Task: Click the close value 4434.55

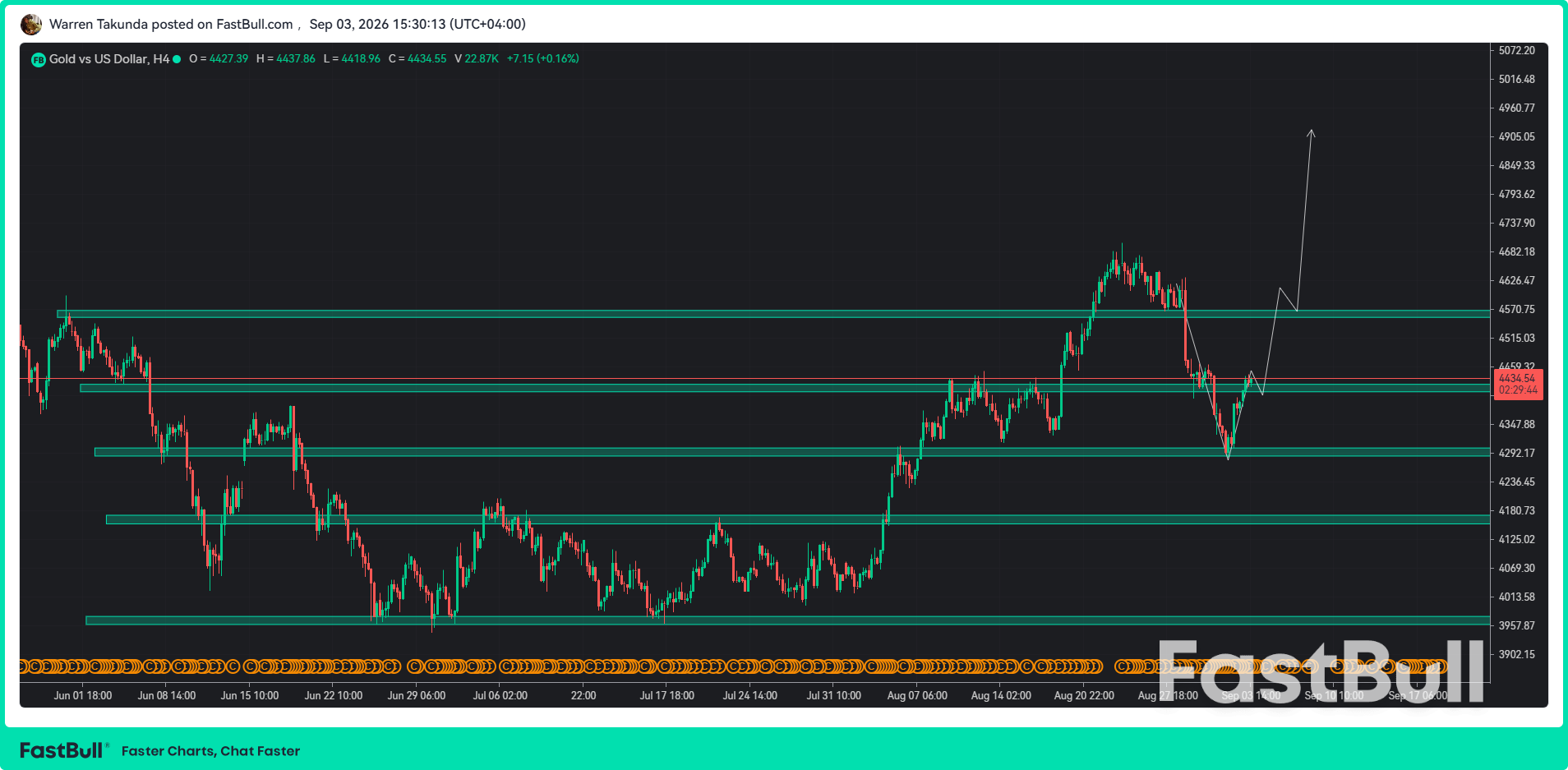Action: [x=427, y=59]
